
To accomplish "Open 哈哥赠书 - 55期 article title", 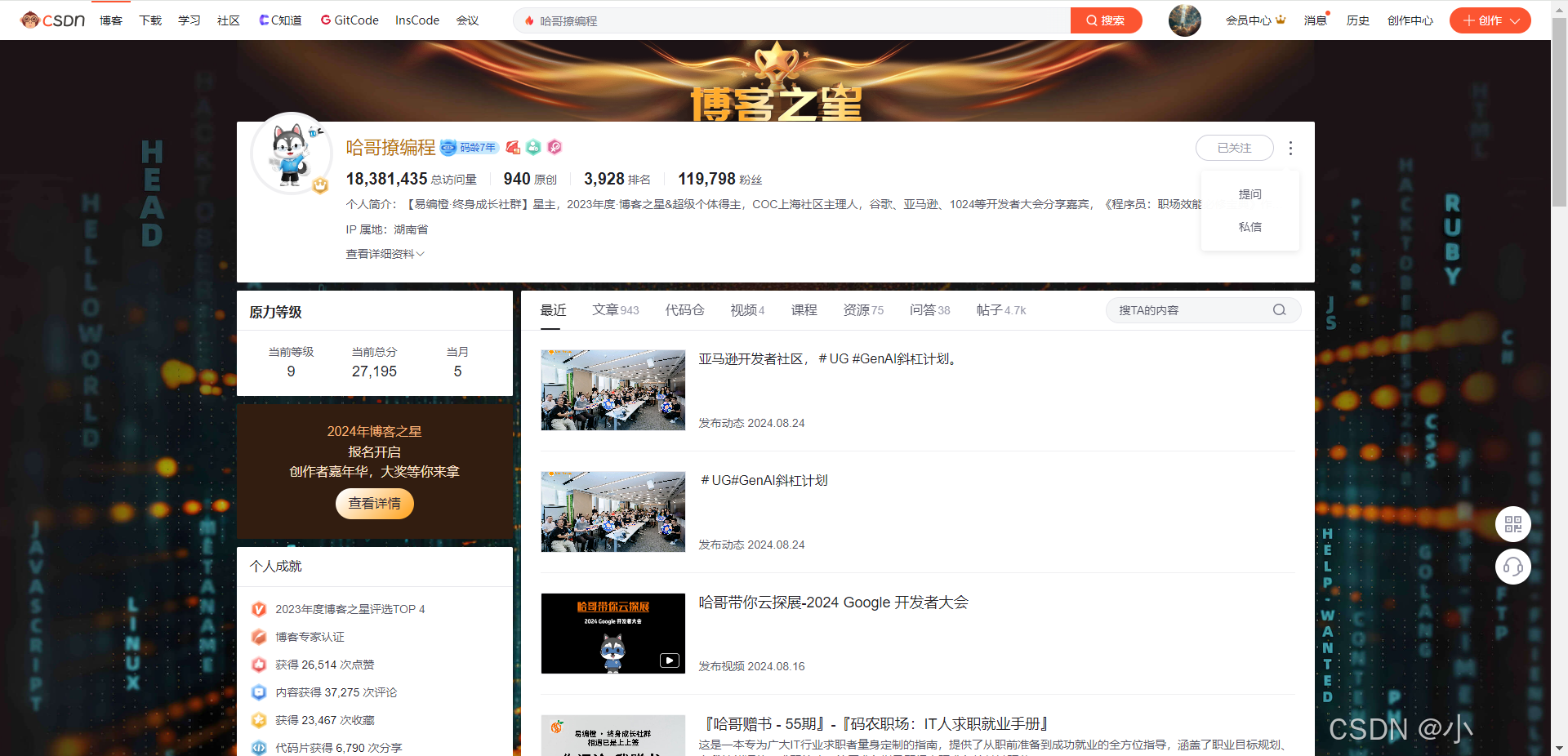I will 875,724.
